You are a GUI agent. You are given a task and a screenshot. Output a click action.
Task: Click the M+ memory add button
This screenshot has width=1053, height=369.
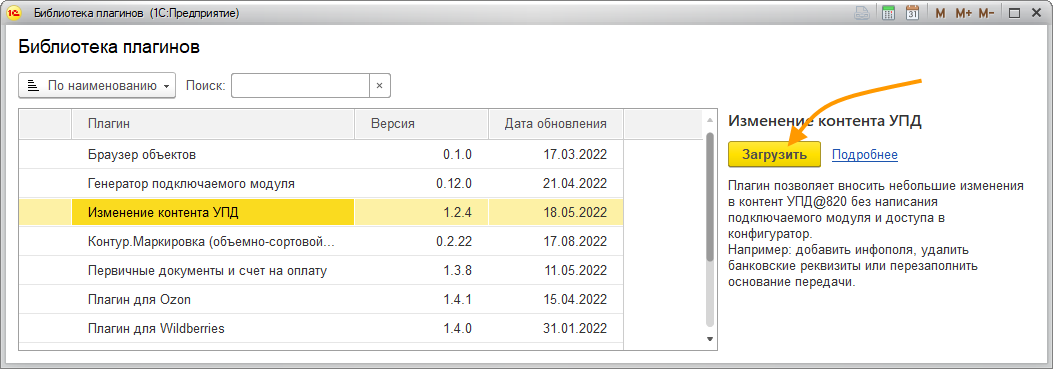964,13
